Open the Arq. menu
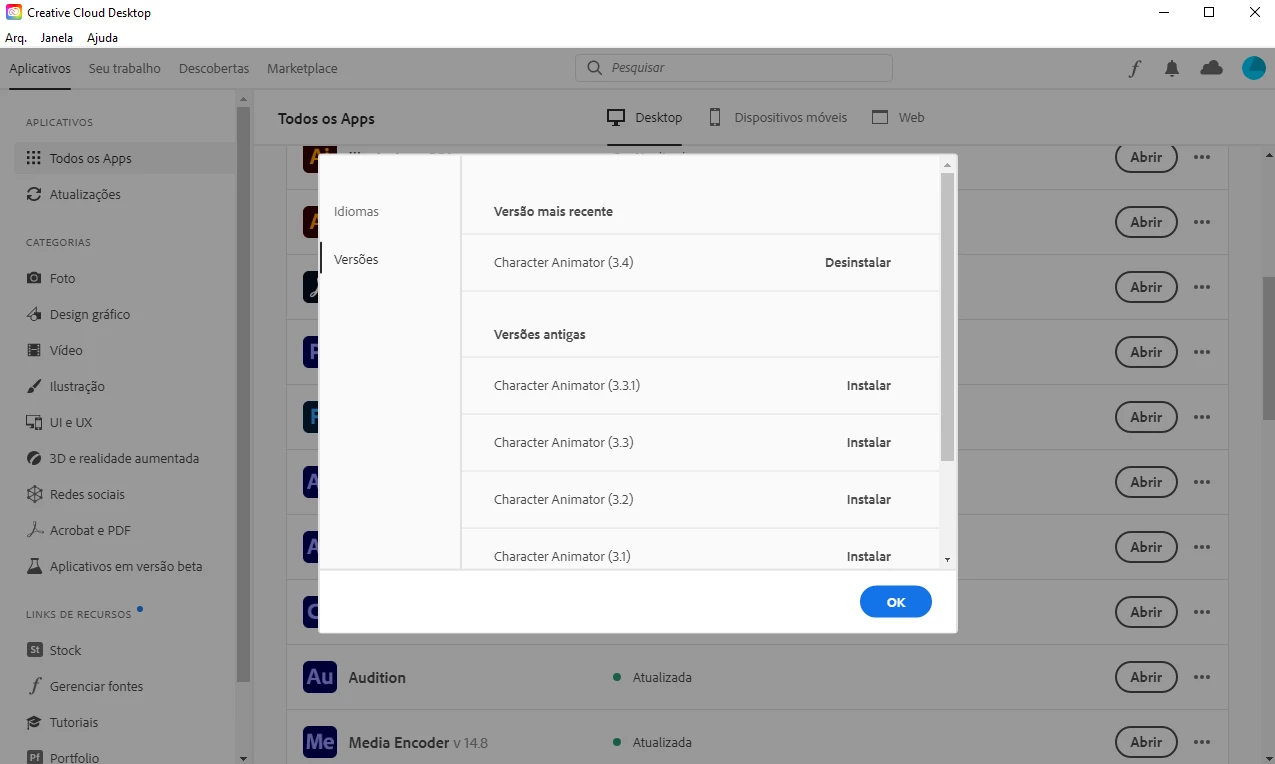The height and width of the screenshot is (764, 1275). click(x=16, y=38)
